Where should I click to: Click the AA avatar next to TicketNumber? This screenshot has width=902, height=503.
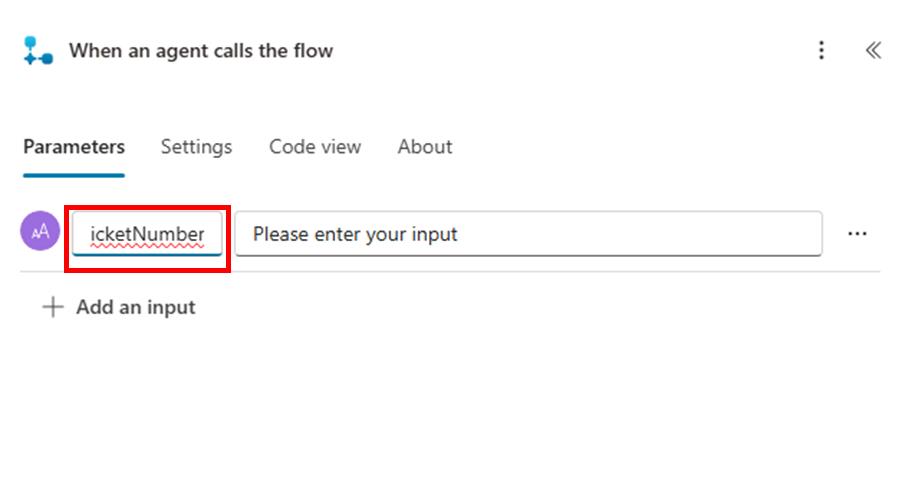[40, 232]
